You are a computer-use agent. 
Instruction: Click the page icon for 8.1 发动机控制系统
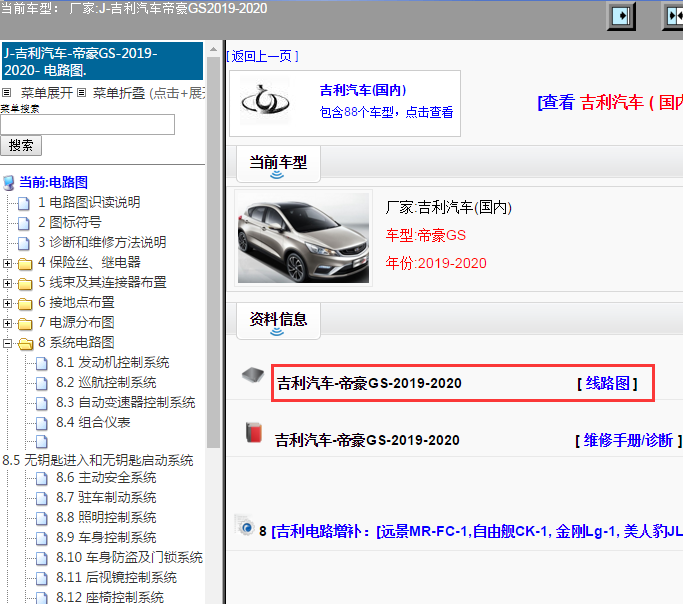pos(42,363)
